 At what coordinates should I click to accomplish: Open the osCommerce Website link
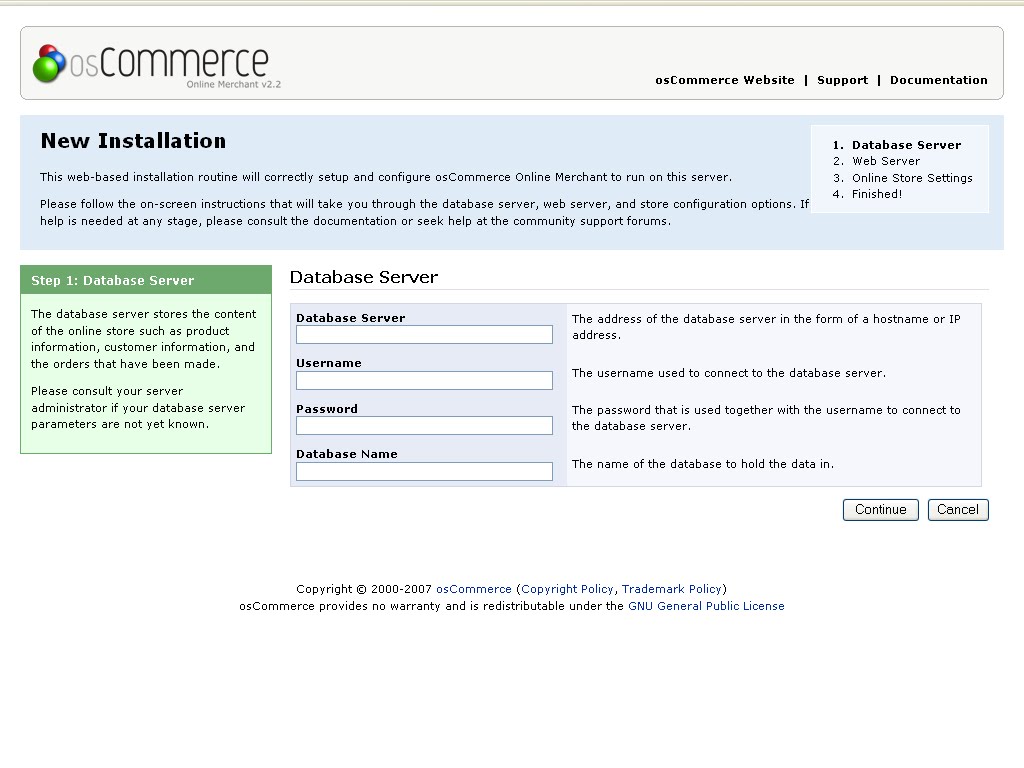(725, 80)
